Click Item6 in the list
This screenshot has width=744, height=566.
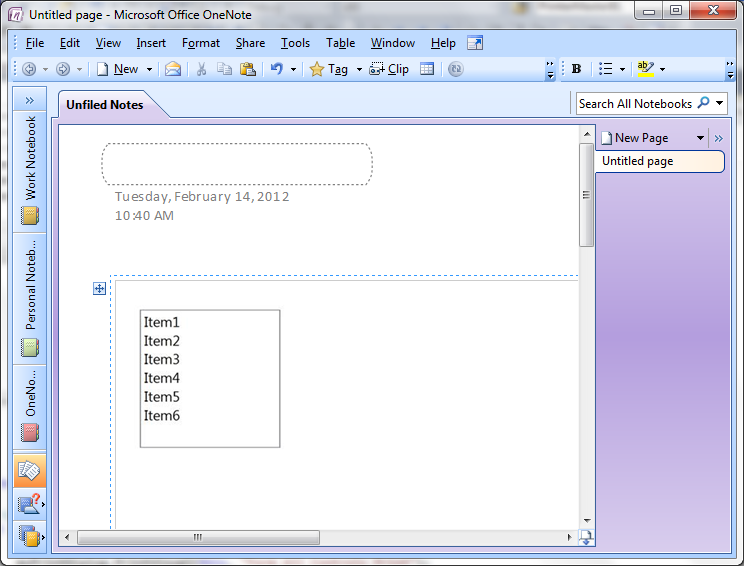[162, 416]
